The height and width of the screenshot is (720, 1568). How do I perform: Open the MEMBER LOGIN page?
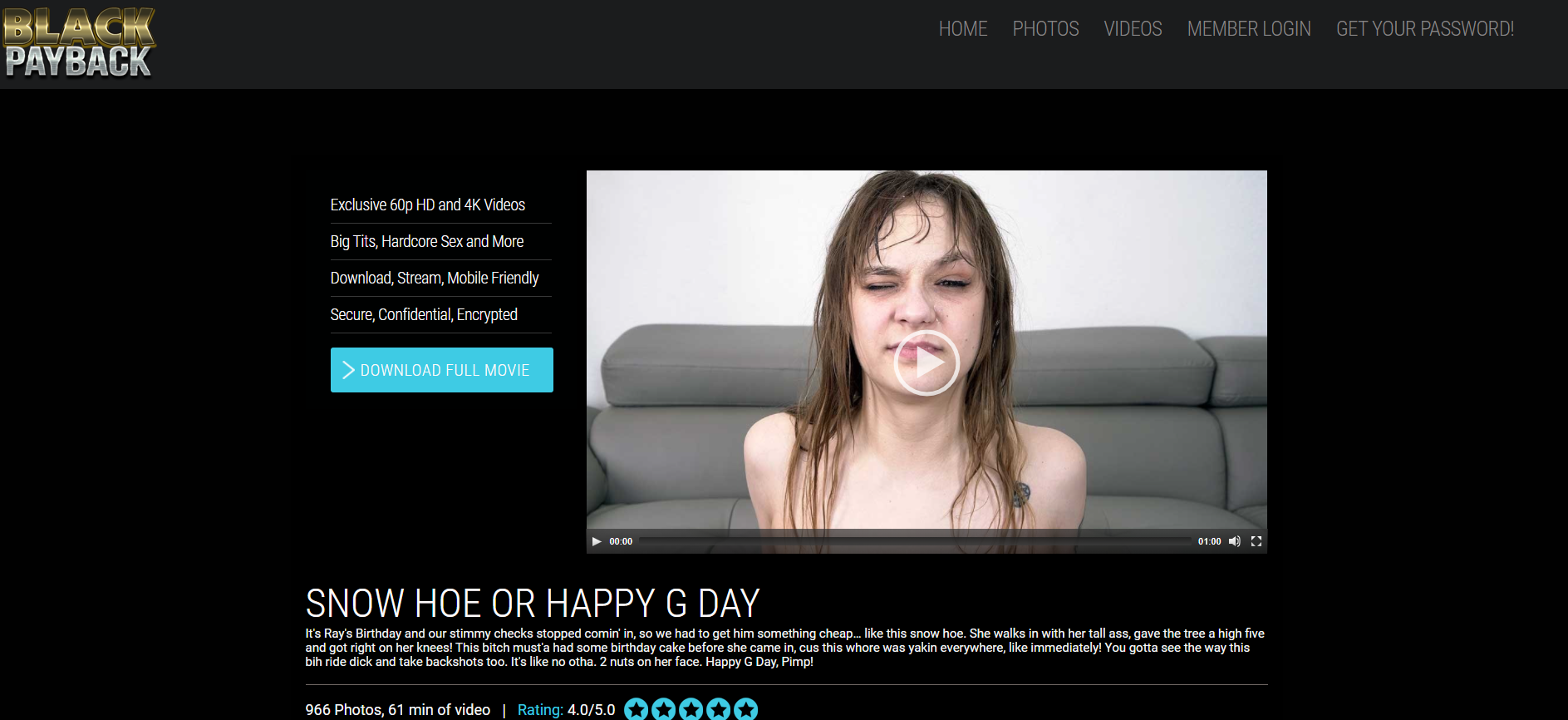coord(1249,29)
